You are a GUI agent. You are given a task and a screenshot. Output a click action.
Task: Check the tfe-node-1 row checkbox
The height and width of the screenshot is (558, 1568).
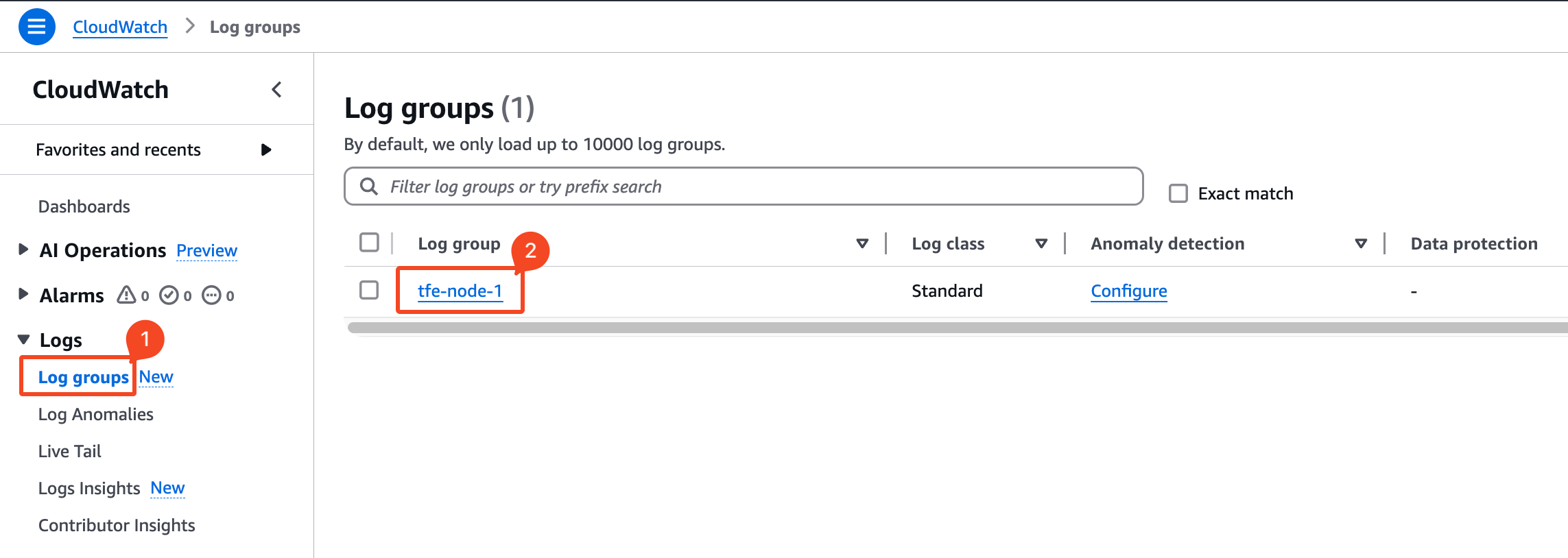(369, 290)
